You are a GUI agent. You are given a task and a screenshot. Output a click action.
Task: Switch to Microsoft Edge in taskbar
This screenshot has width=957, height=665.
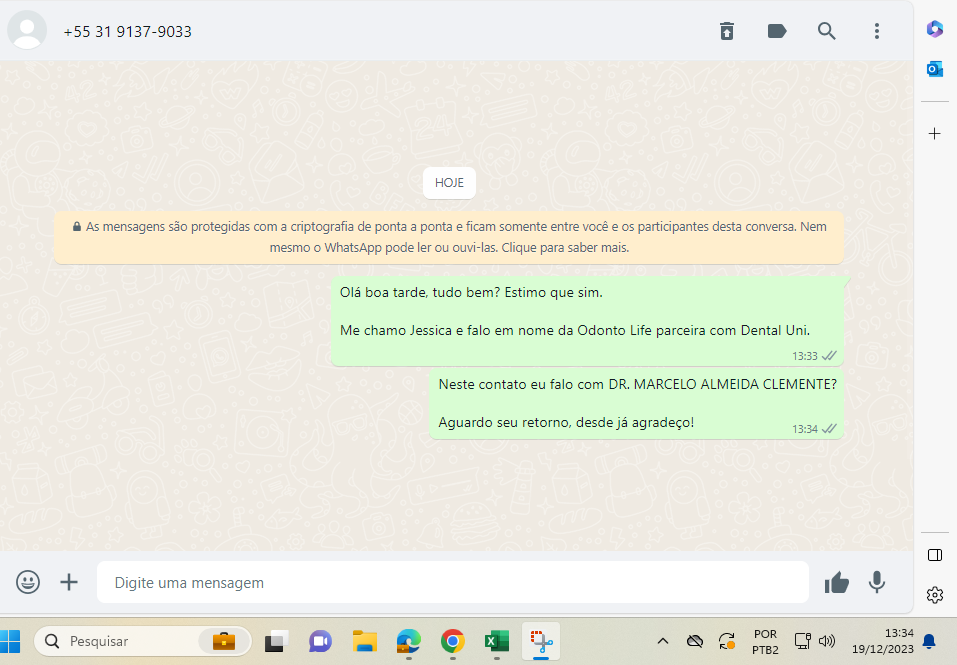click(408, 641)
